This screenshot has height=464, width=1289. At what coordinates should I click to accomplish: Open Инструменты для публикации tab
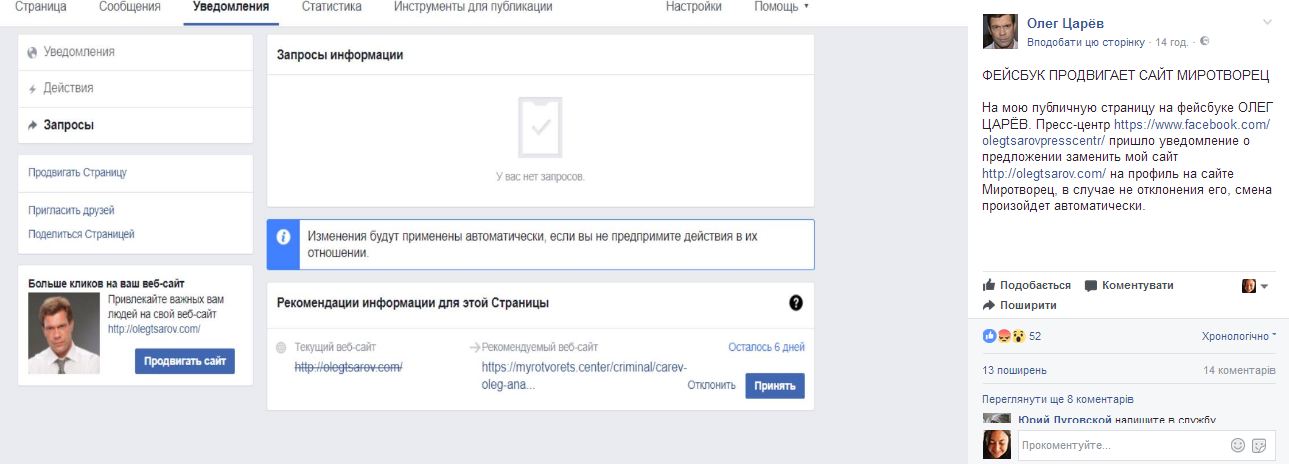473,7
